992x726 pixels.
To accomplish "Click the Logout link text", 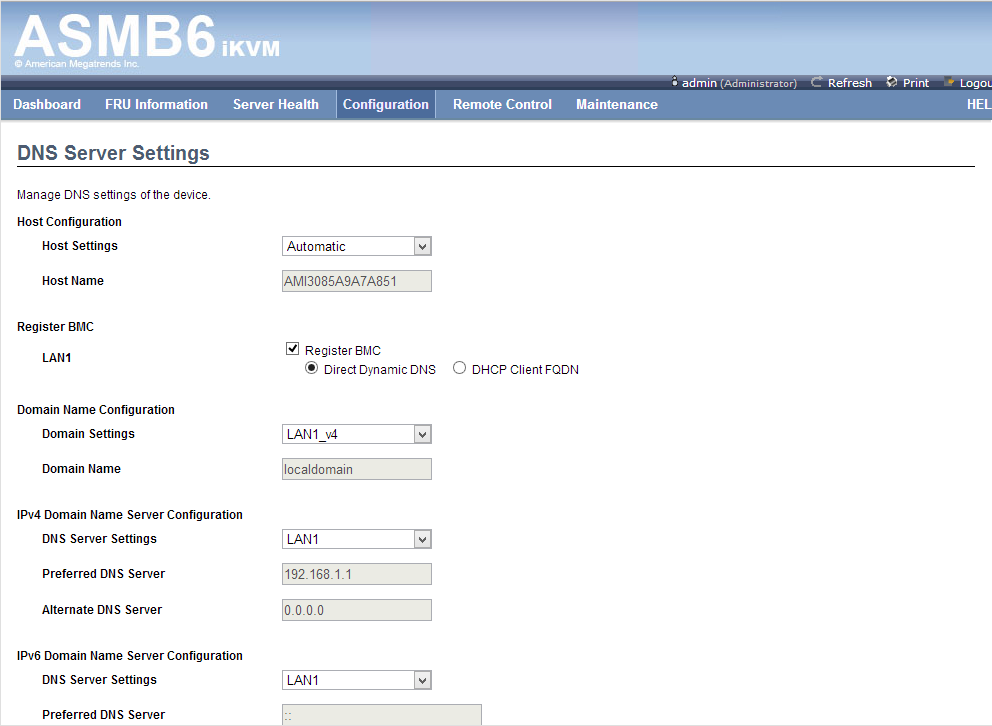I will click(x=975, y=83).
